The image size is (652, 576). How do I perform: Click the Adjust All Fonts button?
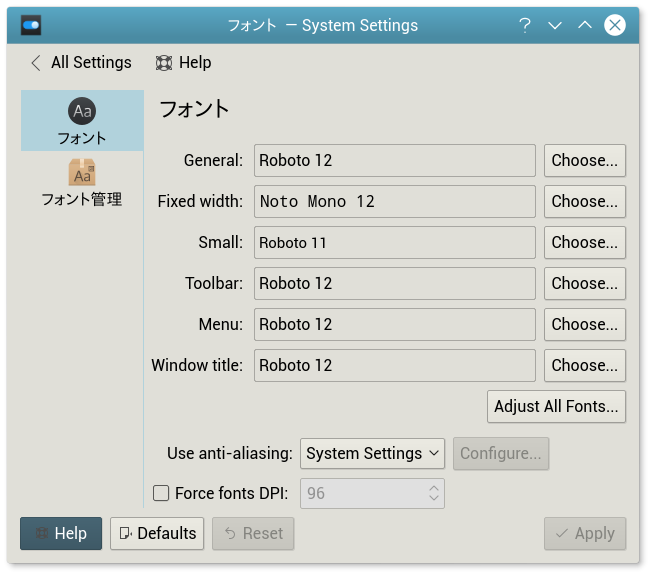tap(556, 406)
